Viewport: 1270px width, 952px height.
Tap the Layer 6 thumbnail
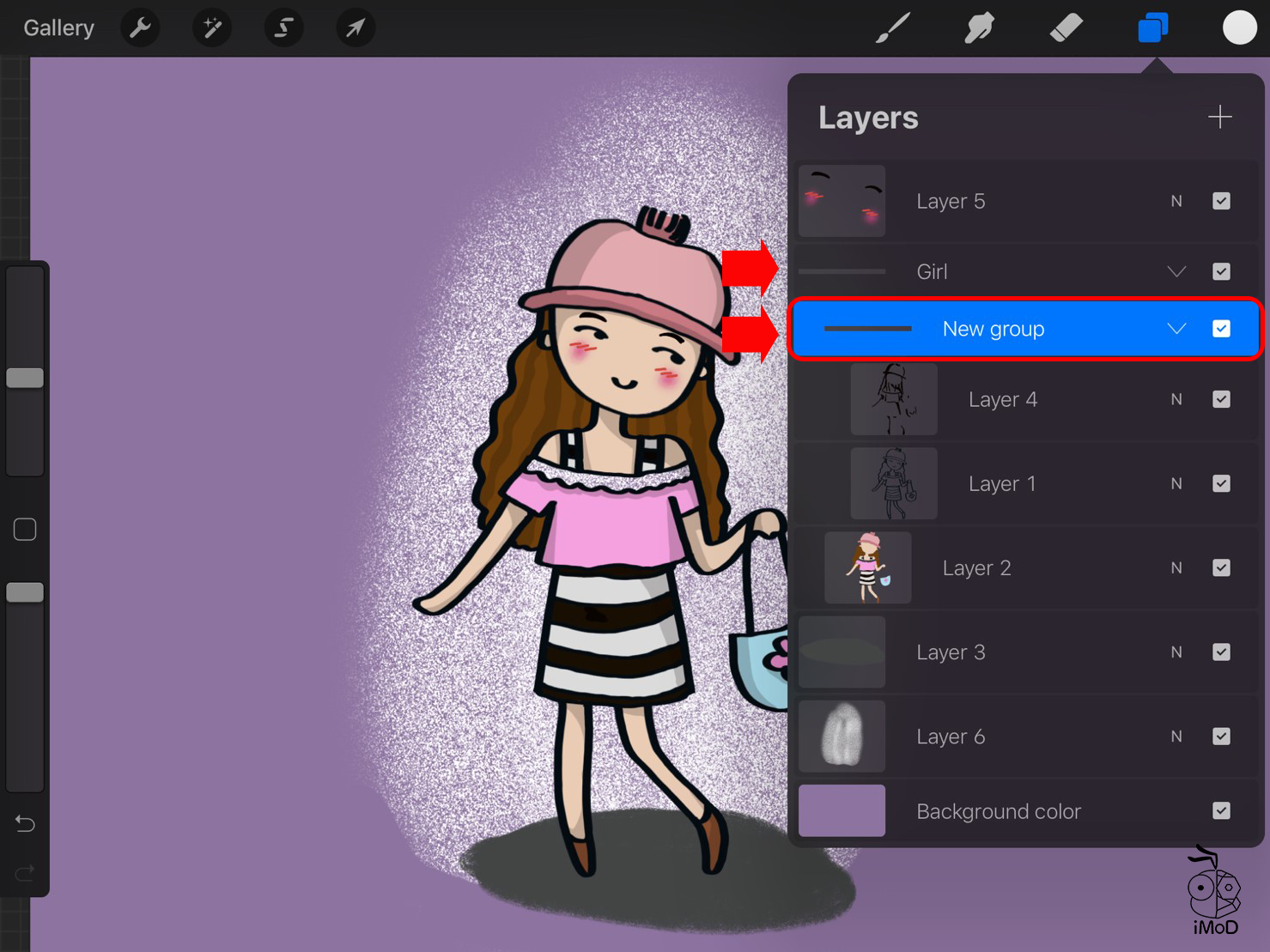coord(842,736)
